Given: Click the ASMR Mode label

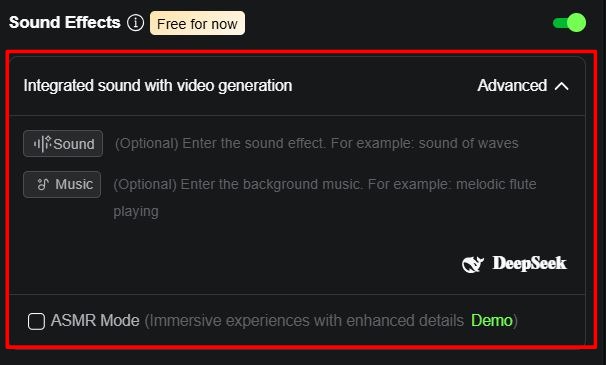Looking at the screenshot, I should tap(95, 321).
